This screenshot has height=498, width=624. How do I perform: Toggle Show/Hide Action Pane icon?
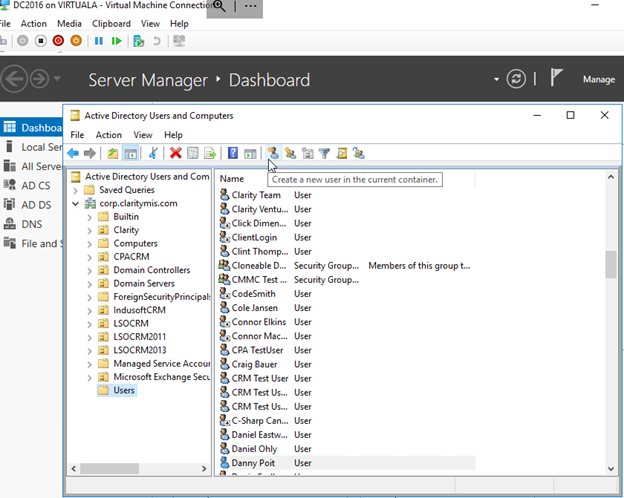coord(250,153)
